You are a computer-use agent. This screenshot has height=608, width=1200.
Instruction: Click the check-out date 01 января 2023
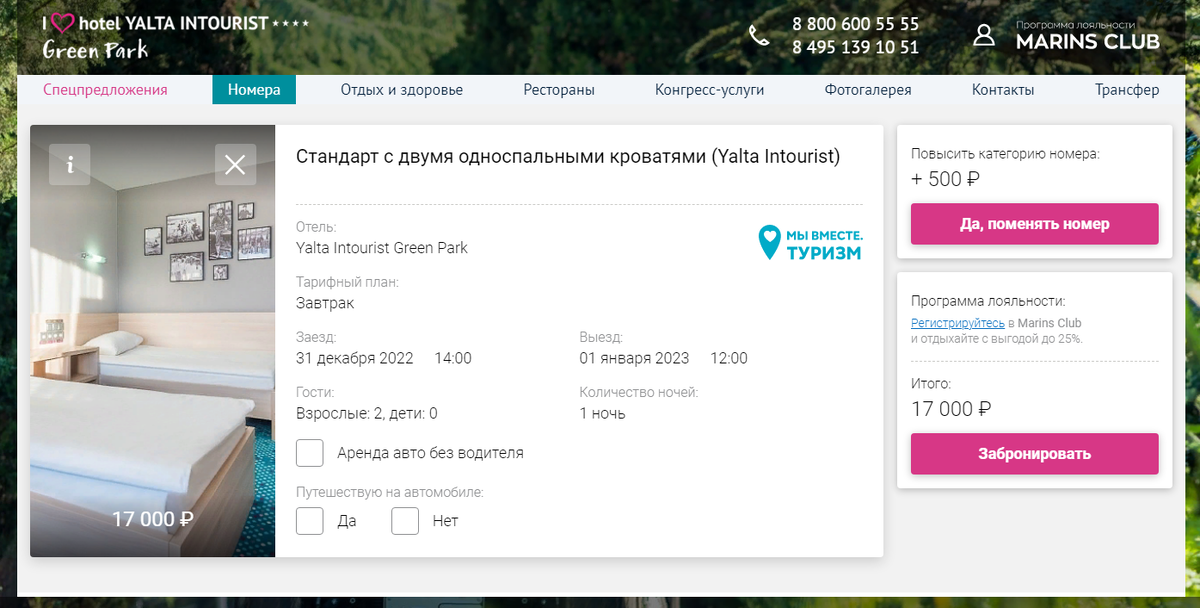635,358
